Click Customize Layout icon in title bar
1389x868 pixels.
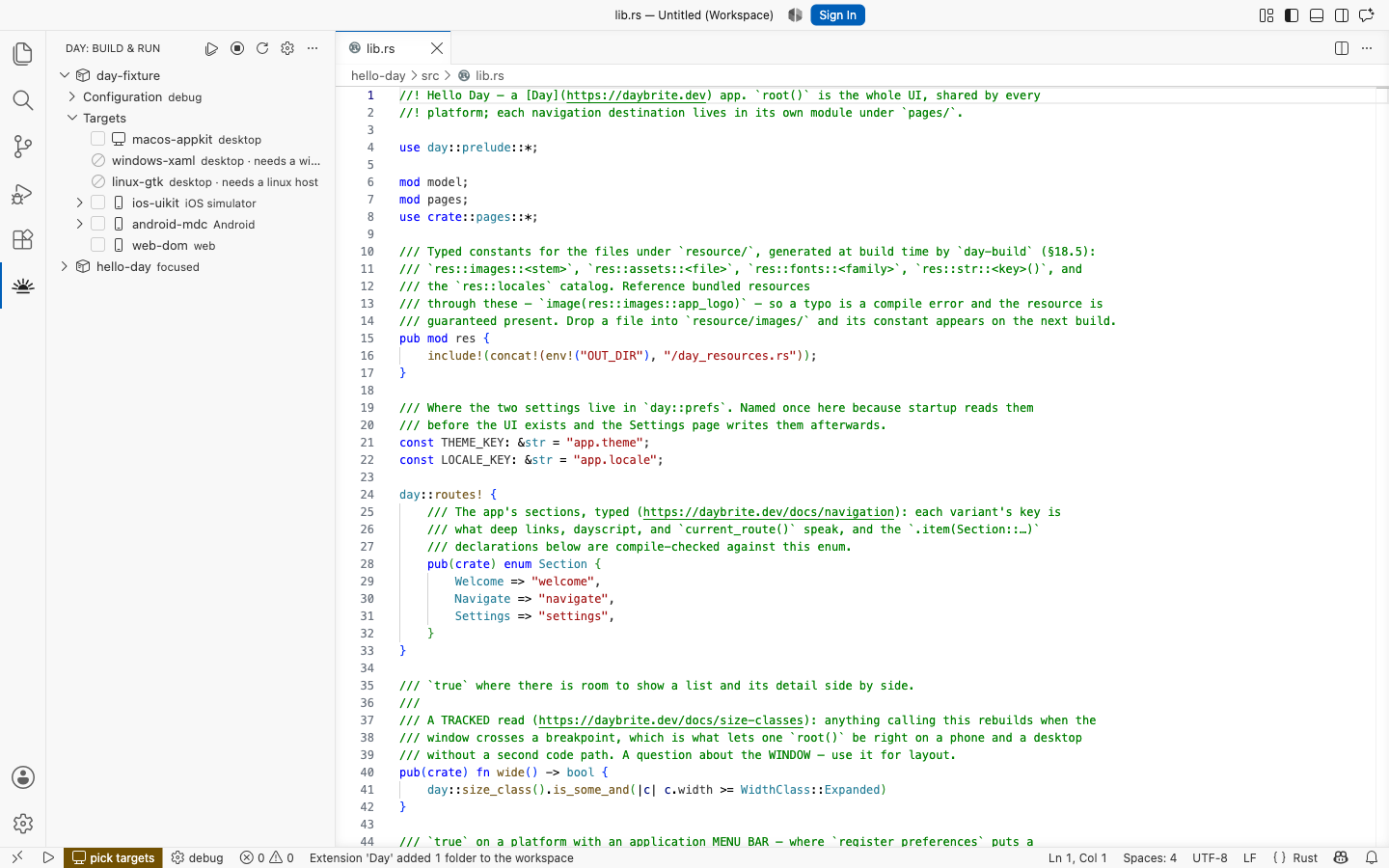point(1266,15)
